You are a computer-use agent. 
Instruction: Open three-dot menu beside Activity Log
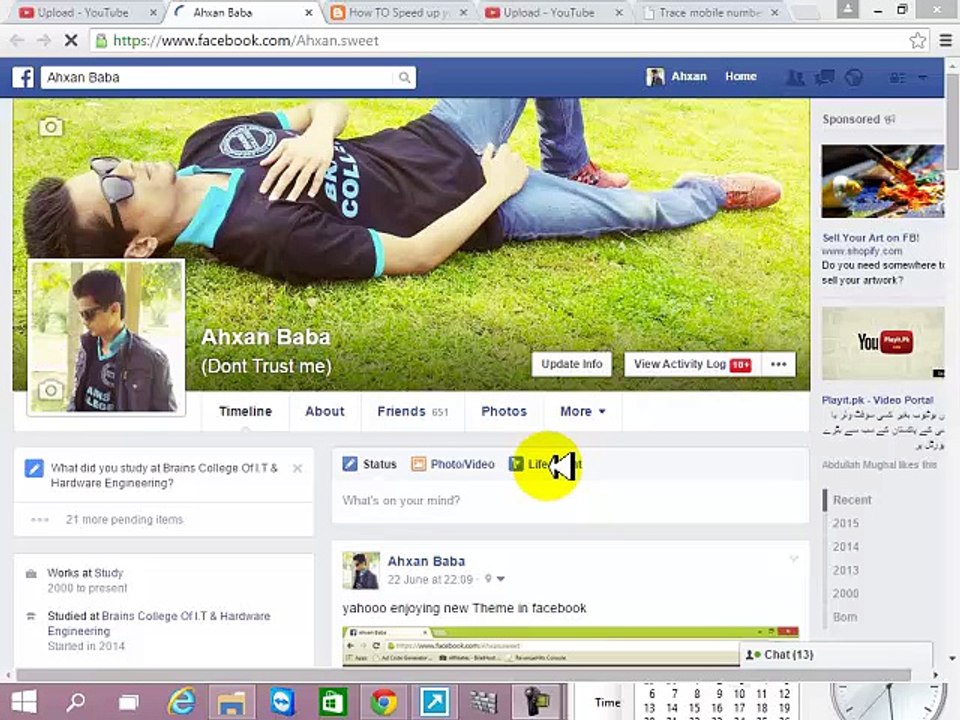[779, 364]
